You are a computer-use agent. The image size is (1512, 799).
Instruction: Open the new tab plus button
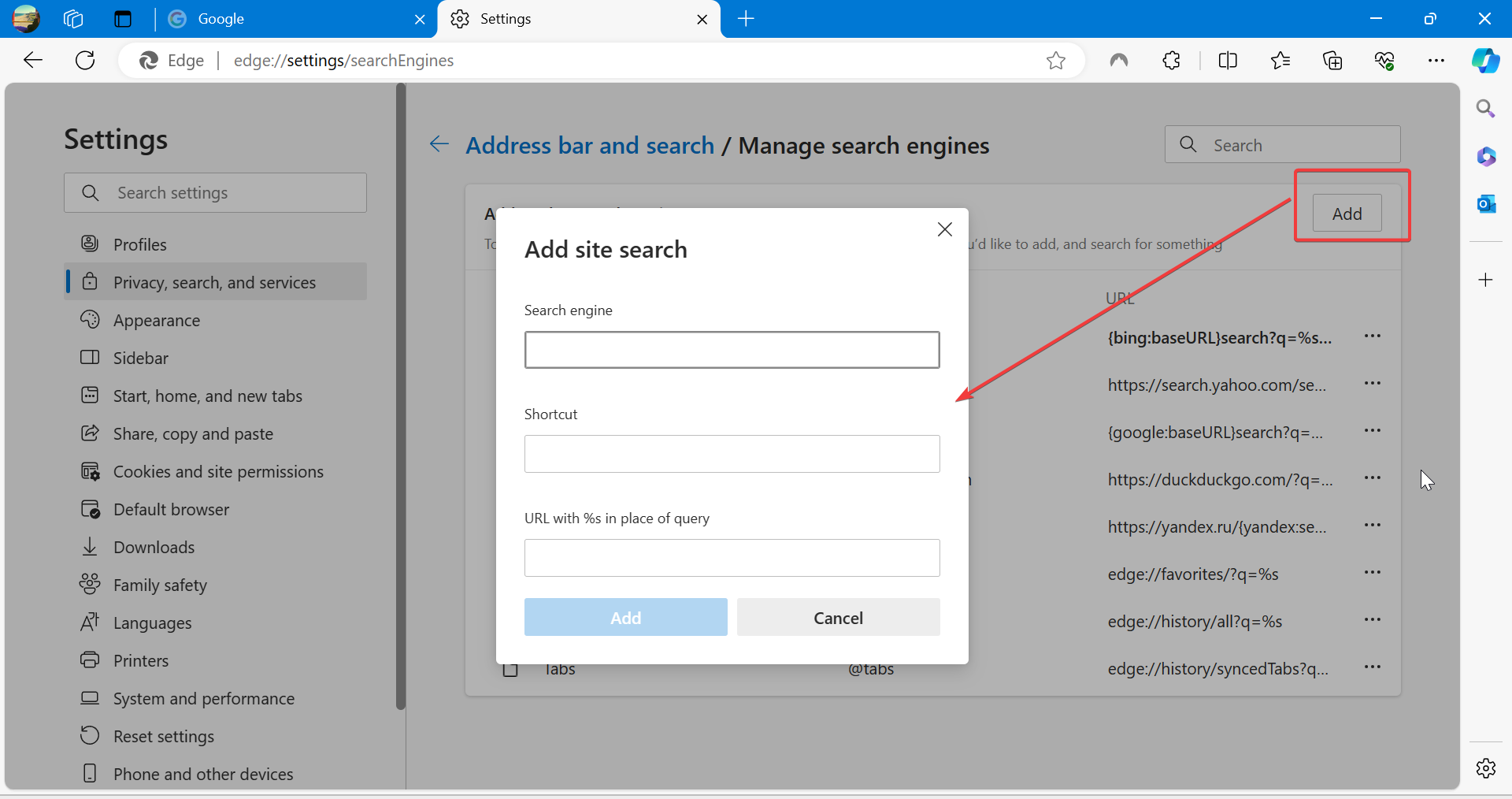pos(746,18)
